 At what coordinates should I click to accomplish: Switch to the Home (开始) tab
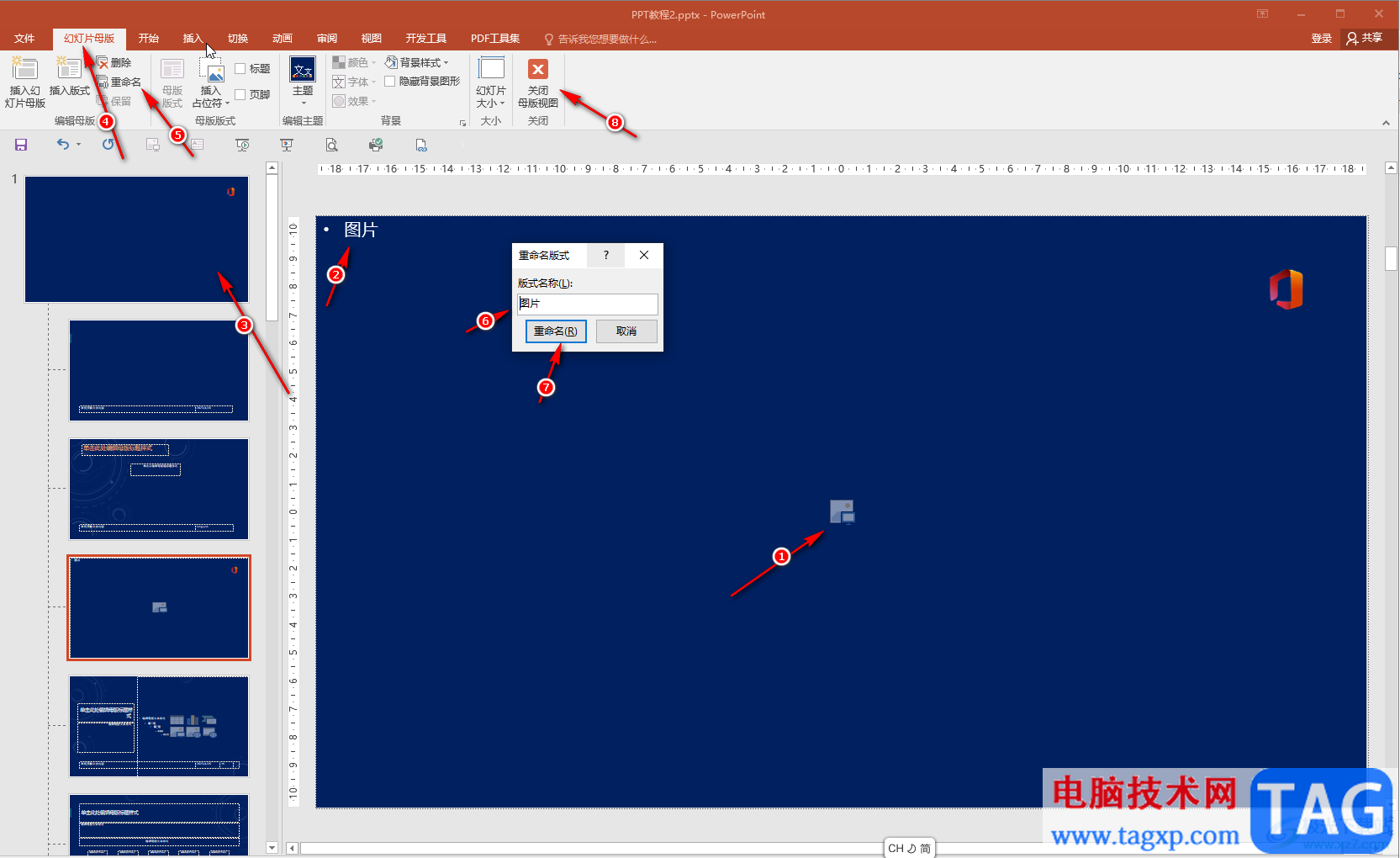tap(149, 39)
